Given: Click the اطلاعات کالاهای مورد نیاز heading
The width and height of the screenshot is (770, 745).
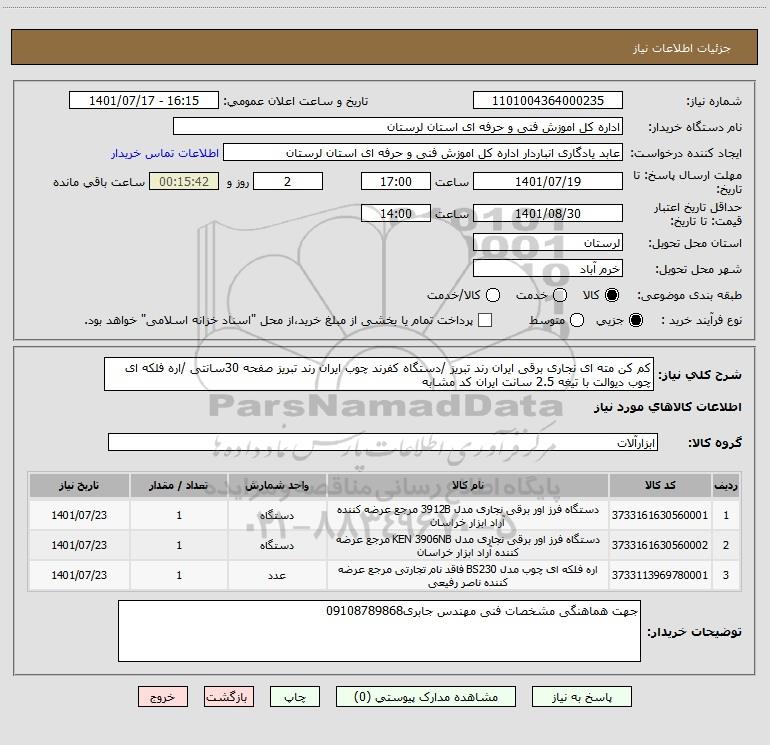Looking at the screenshot, I should tap(668, 407).
